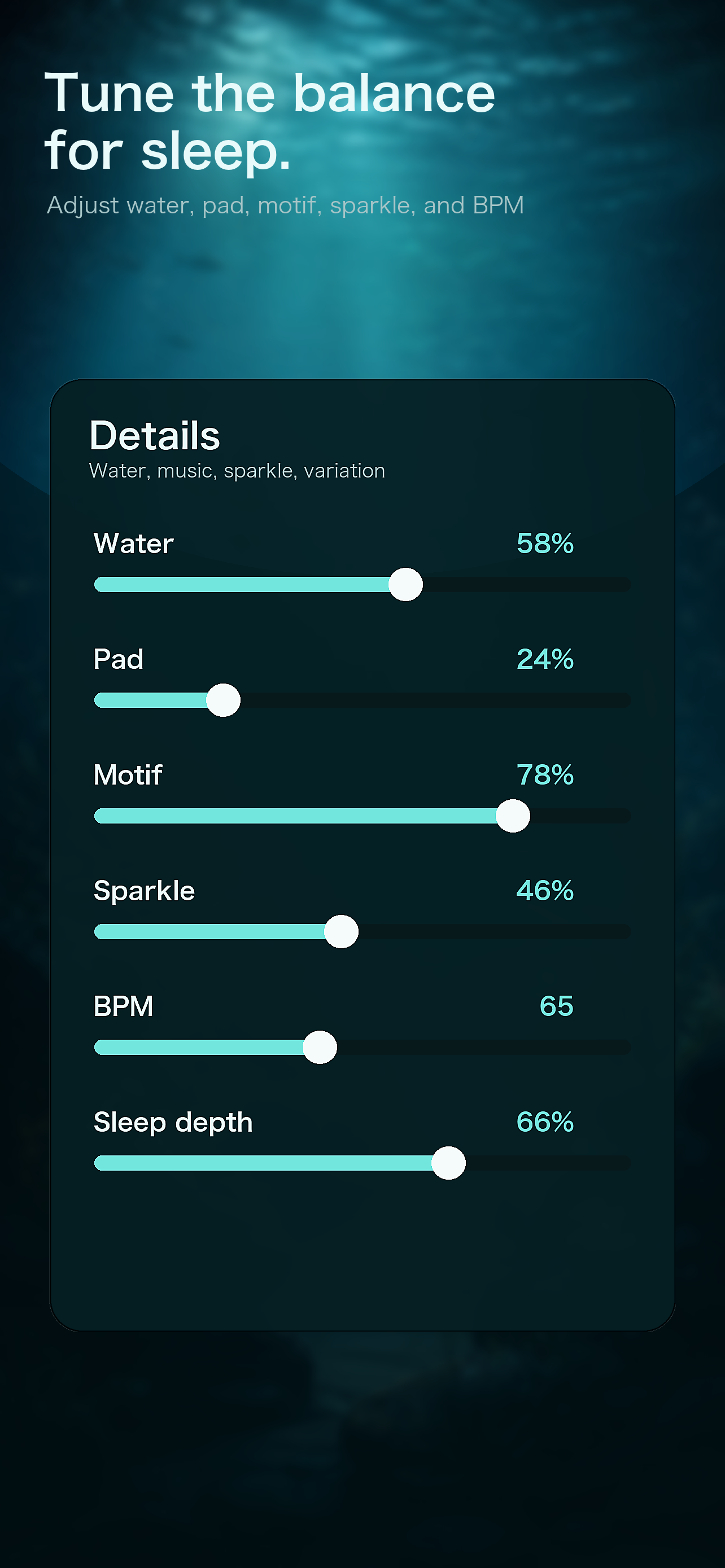725x1568 pixels.
Task: Click the unfilled Sparkle track section
Action: [494, 931]
